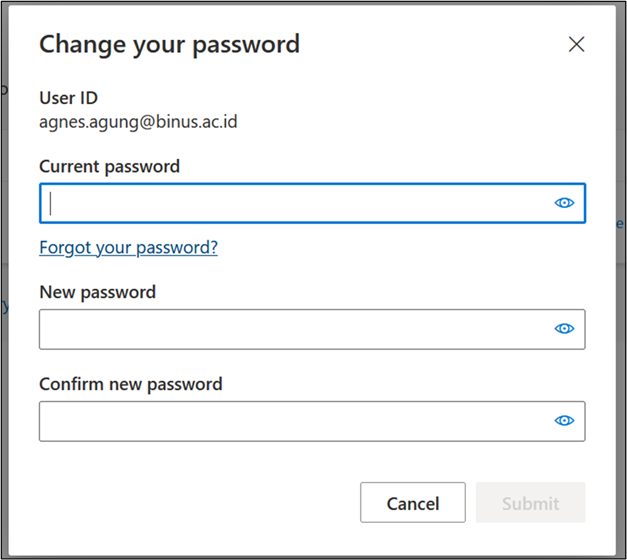Screen dimensions: 627x560
Task: Close the Change your password dialog
Action: 576,44
